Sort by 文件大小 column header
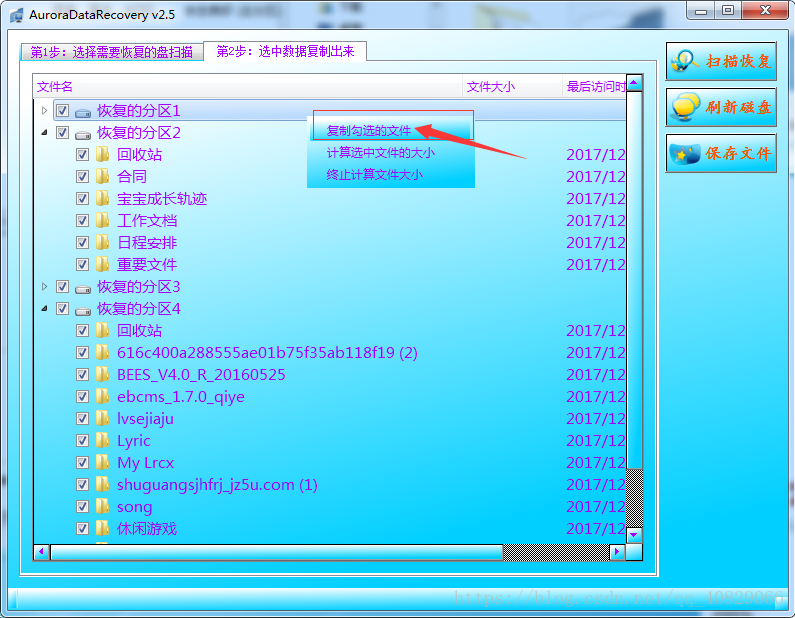 click(513, 87)
